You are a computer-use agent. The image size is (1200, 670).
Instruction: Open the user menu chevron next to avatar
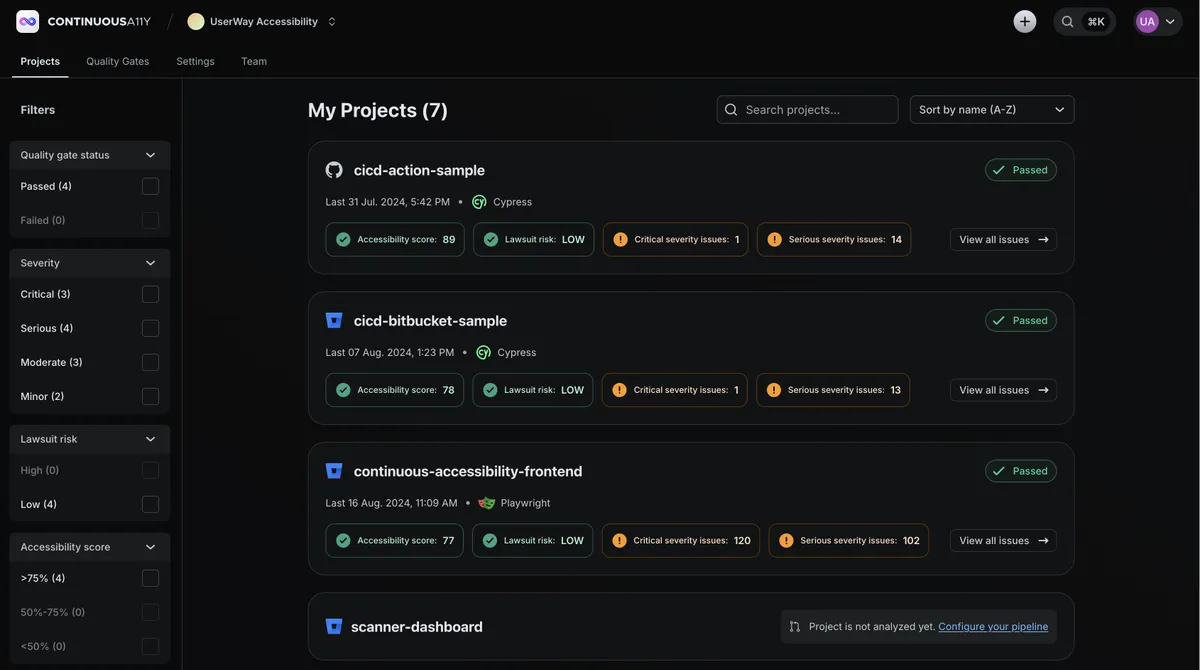click(x=1170, y=21)
